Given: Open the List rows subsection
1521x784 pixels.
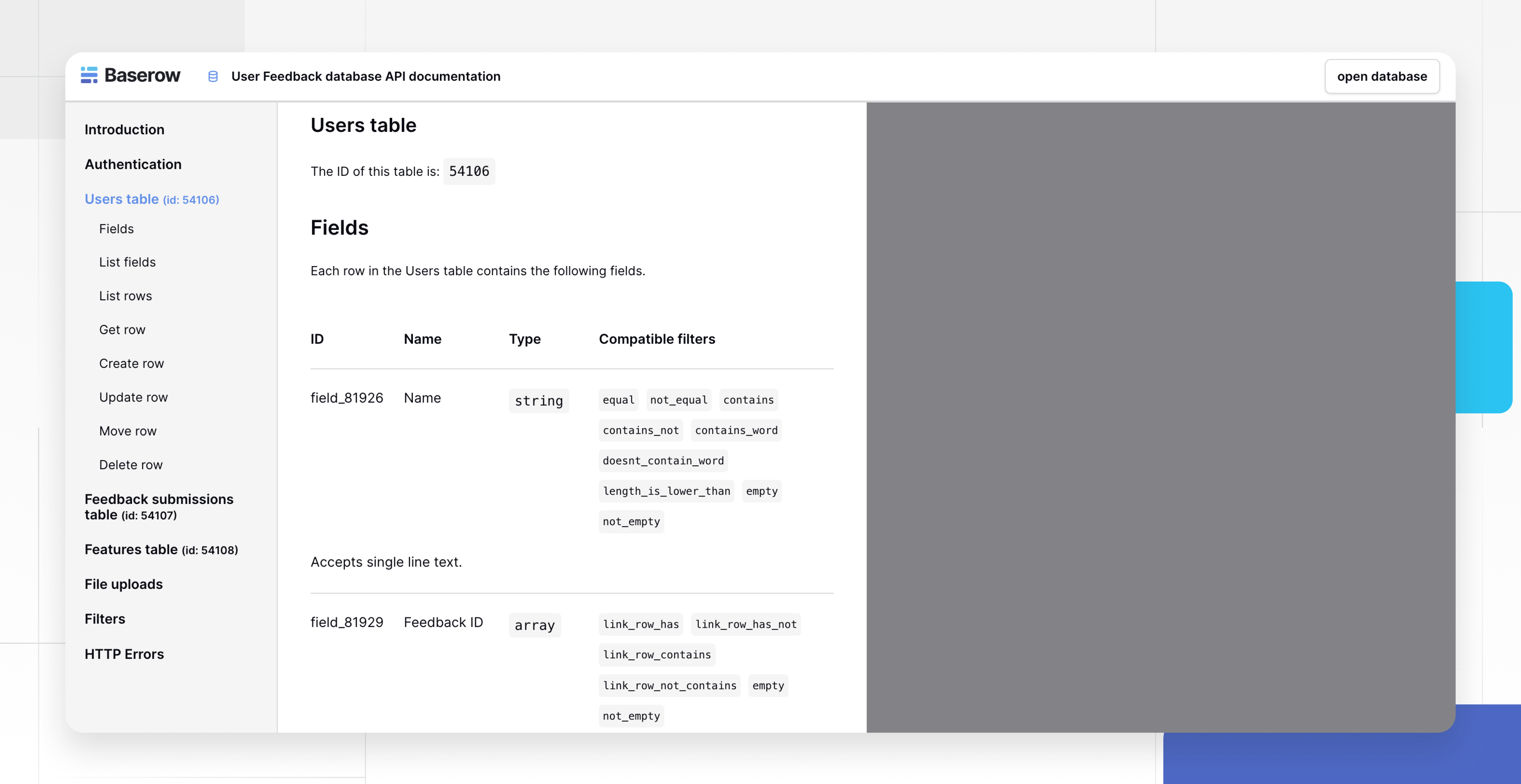Looking at the screenshot, I should click(x=125, y=296).
